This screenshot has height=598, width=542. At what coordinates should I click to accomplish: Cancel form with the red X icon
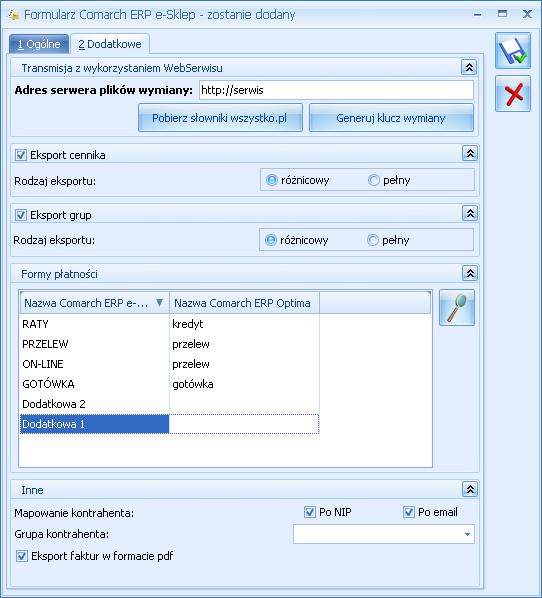[513, 93]
